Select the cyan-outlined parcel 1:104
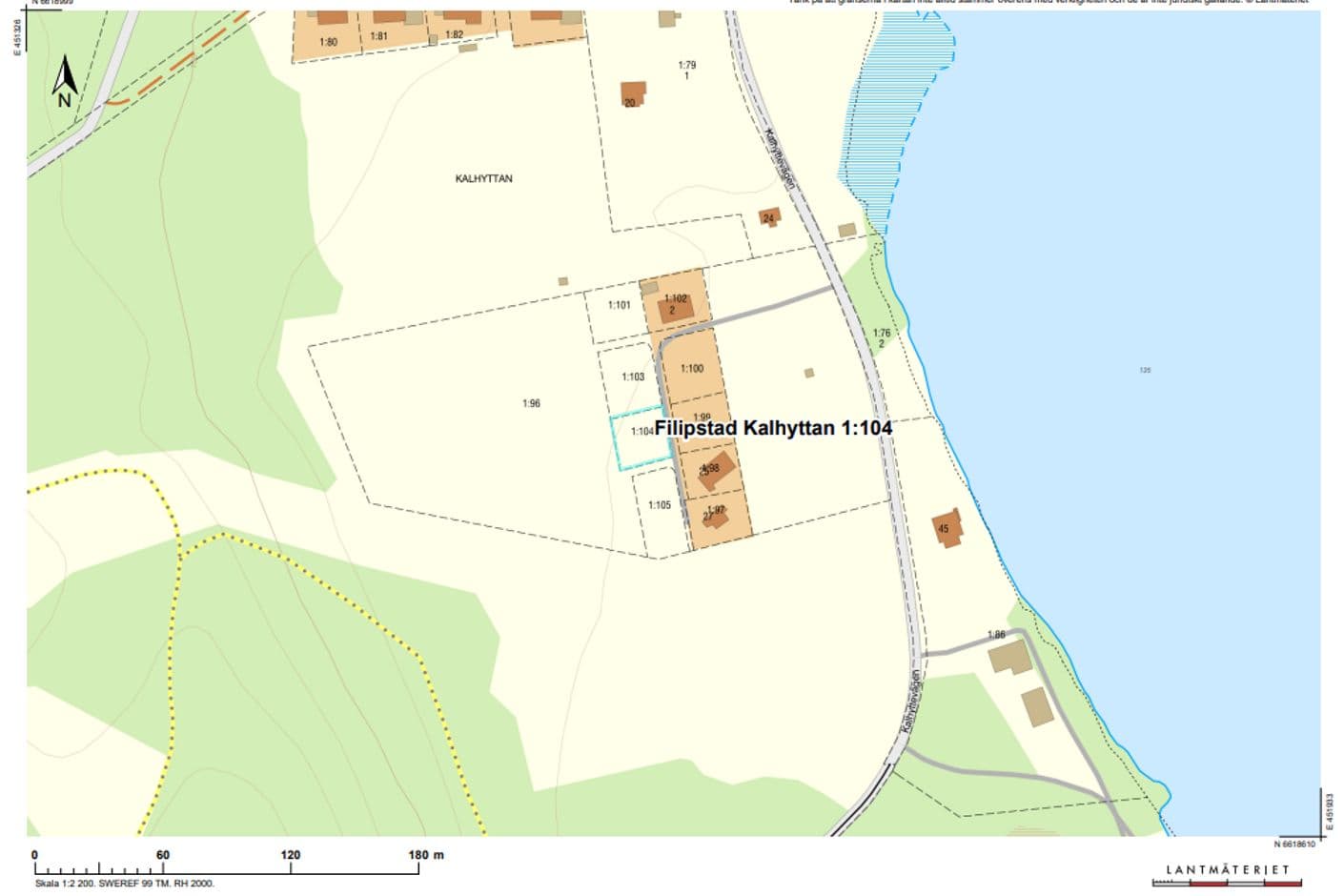Image resolution: width=1344 pixels, height=896 pixels. point(643,438)
